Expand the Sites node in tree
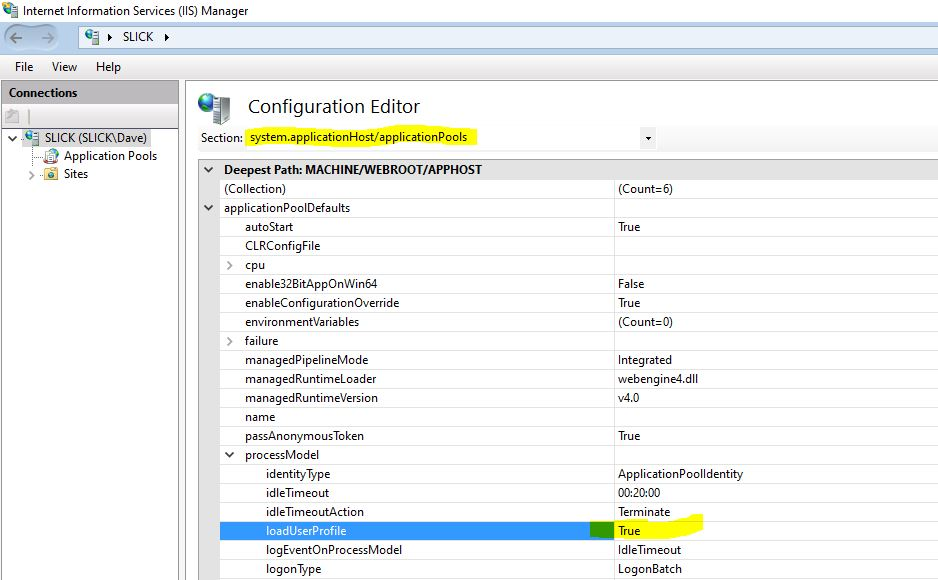938x580 pixels. [x=31, y=175]
